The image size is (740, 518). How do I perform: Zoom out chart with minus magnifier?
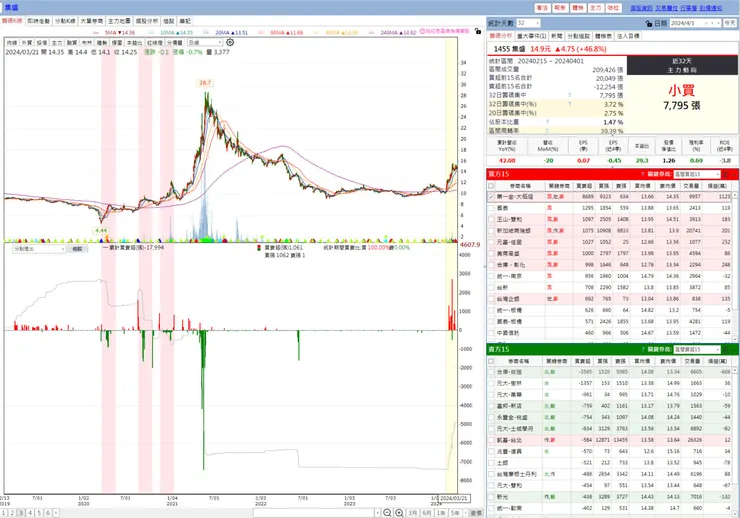(x=387, y=513)
